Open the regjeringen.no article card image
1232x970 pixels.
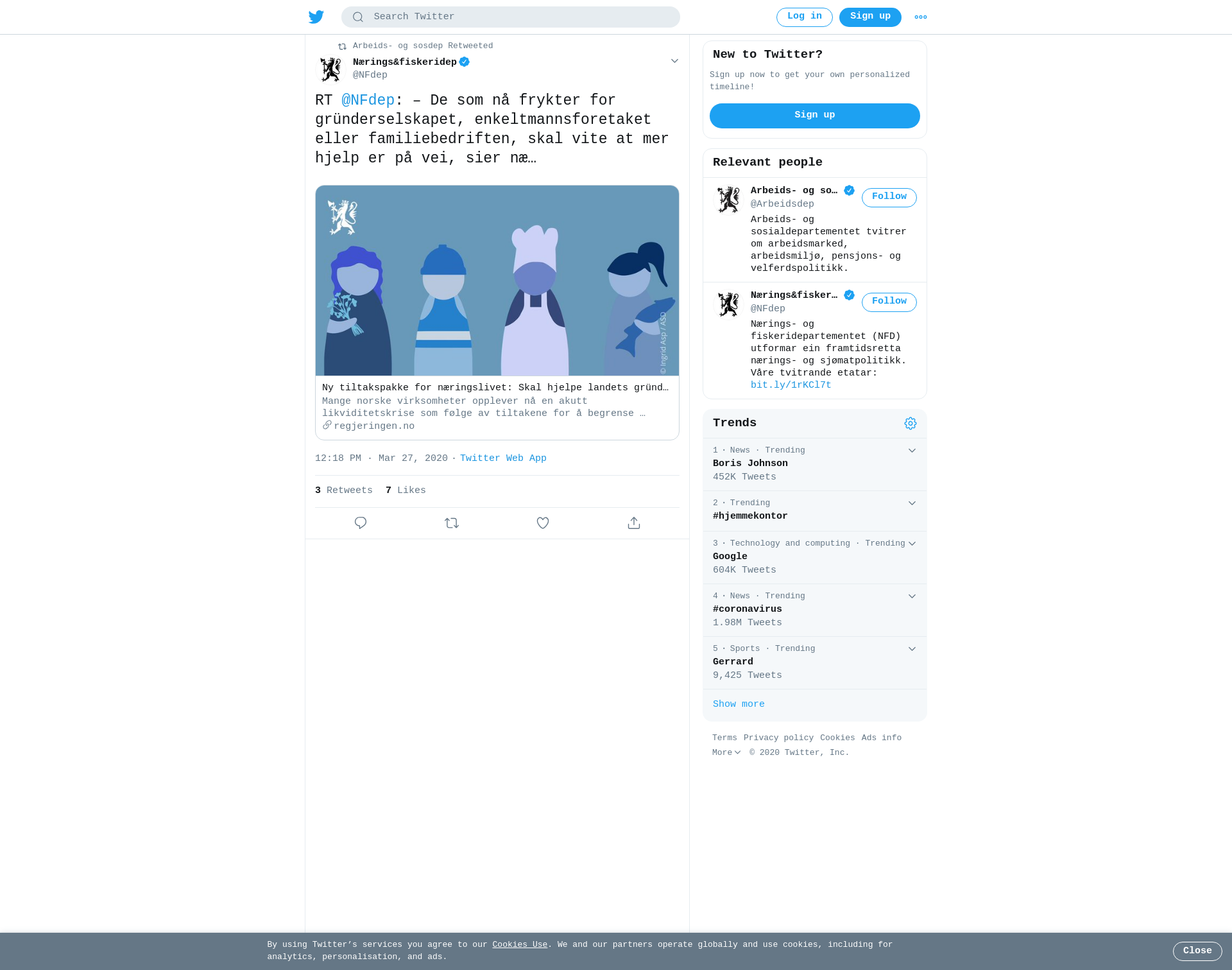pos(497,281)
